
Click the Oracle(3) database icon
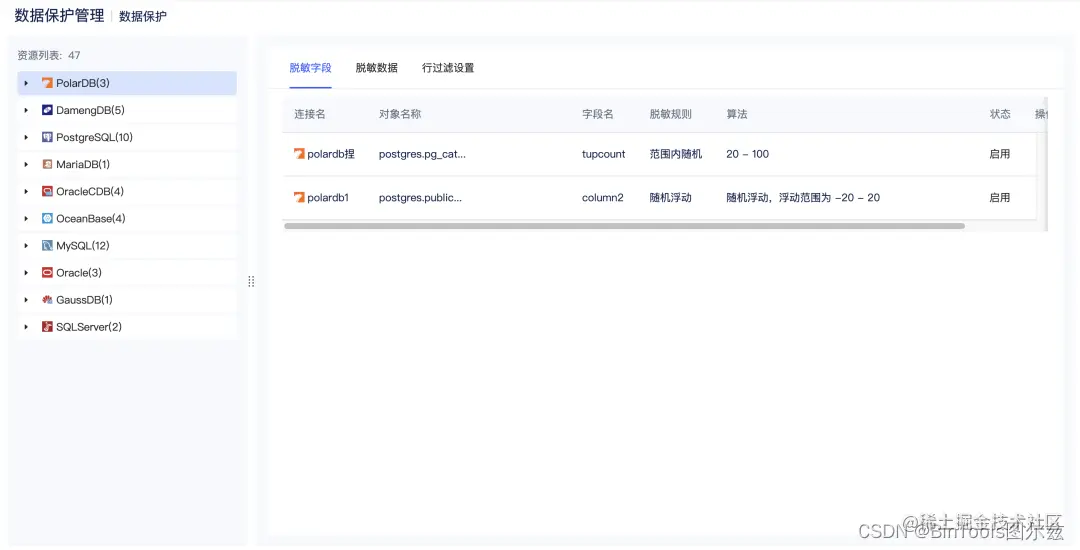[47, 273]
